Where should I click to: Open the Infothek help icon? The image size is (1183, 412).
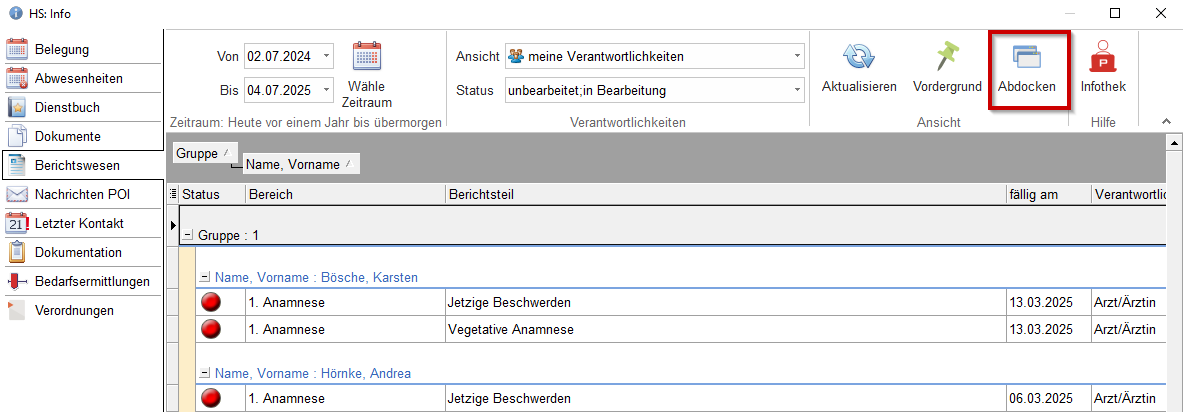point(1102,58)
